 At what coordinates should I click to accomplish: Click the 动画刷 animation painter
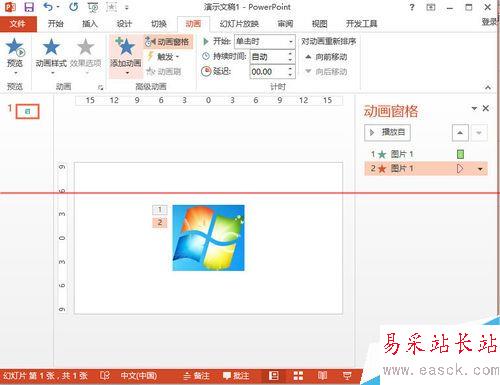click(x=164, y=71)
